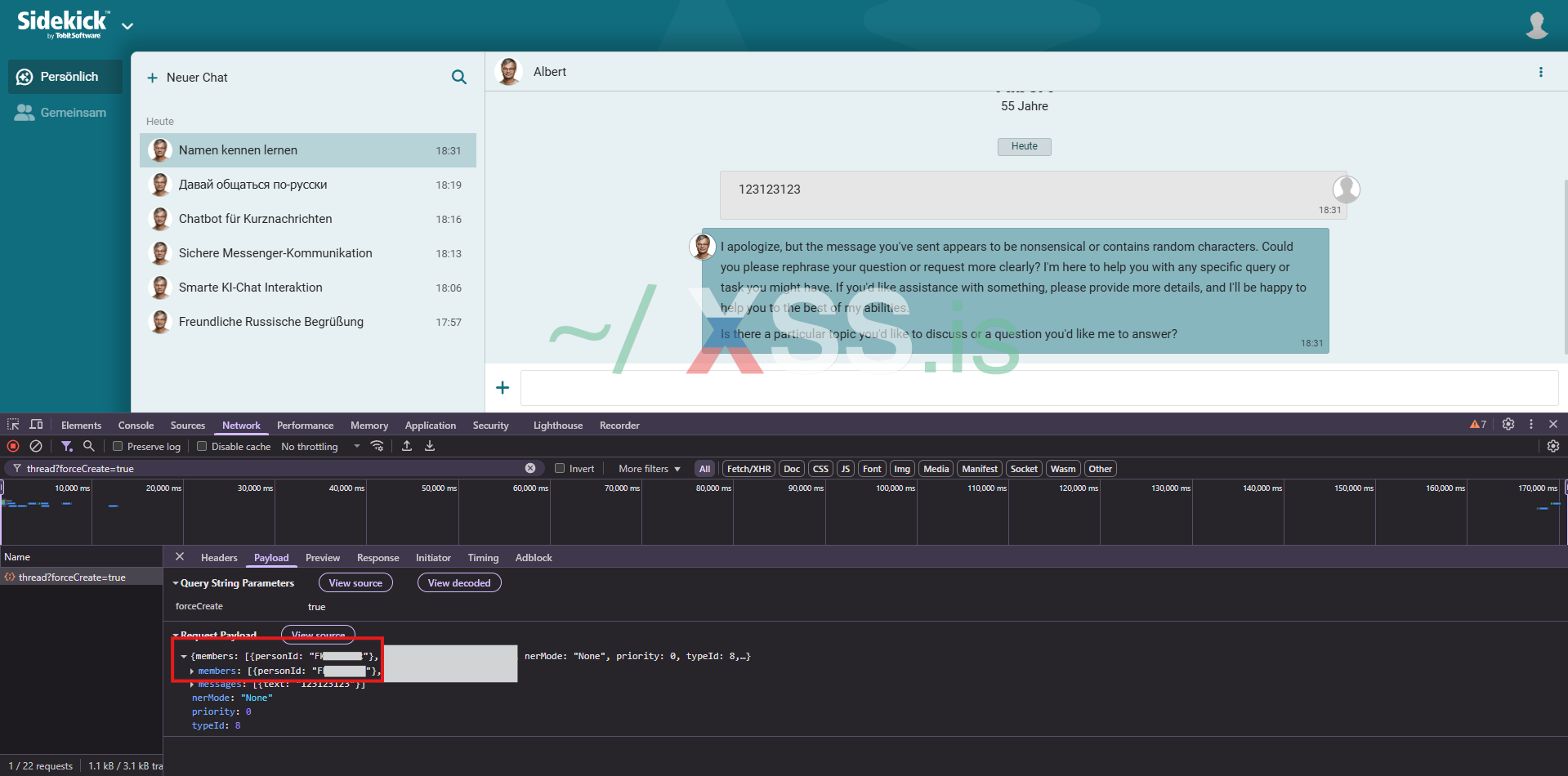Viewport: 1568px width, 776px height.
Task: Focus the network filter text field
Action: 273,468
